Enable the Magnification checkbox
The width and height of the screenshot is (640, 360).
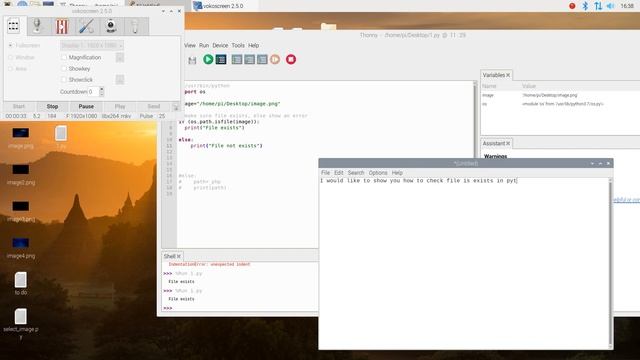pyautogui.click(x=63, y=58)
